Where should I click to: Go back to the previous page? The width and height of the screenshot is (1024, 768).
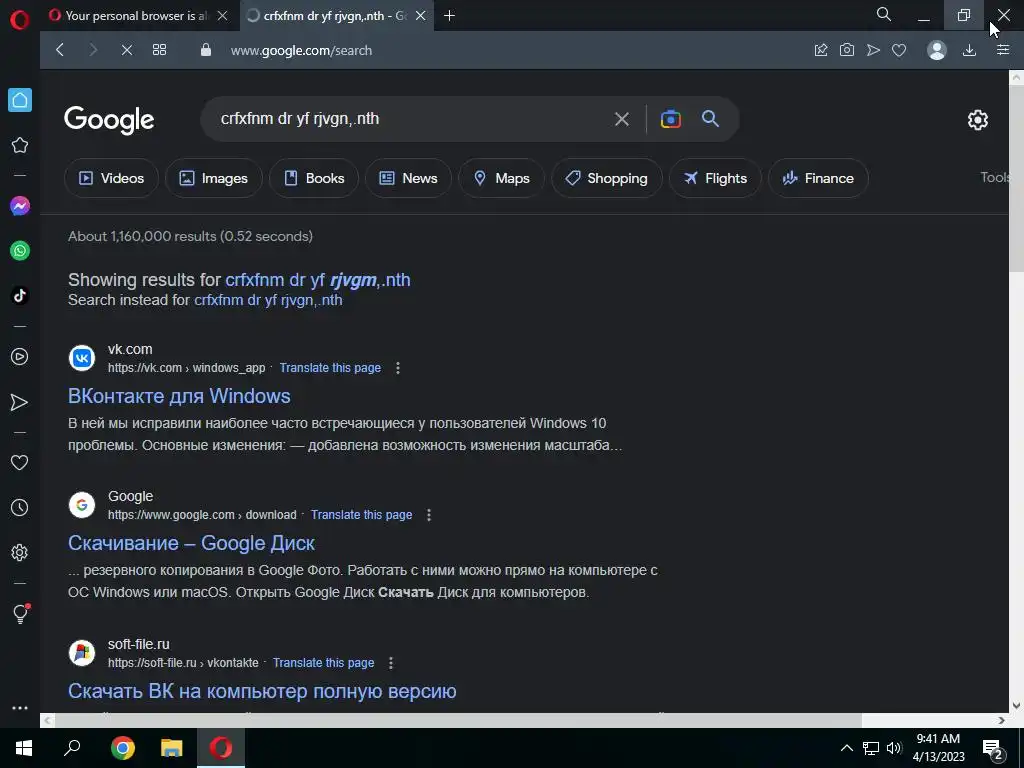pyautogui.click(x=60, y=50)
